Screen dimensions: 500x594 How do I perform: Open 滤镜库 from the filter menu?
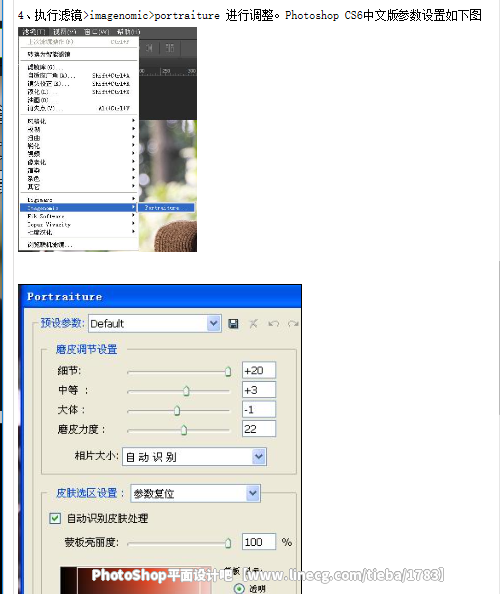click(79, 67)
